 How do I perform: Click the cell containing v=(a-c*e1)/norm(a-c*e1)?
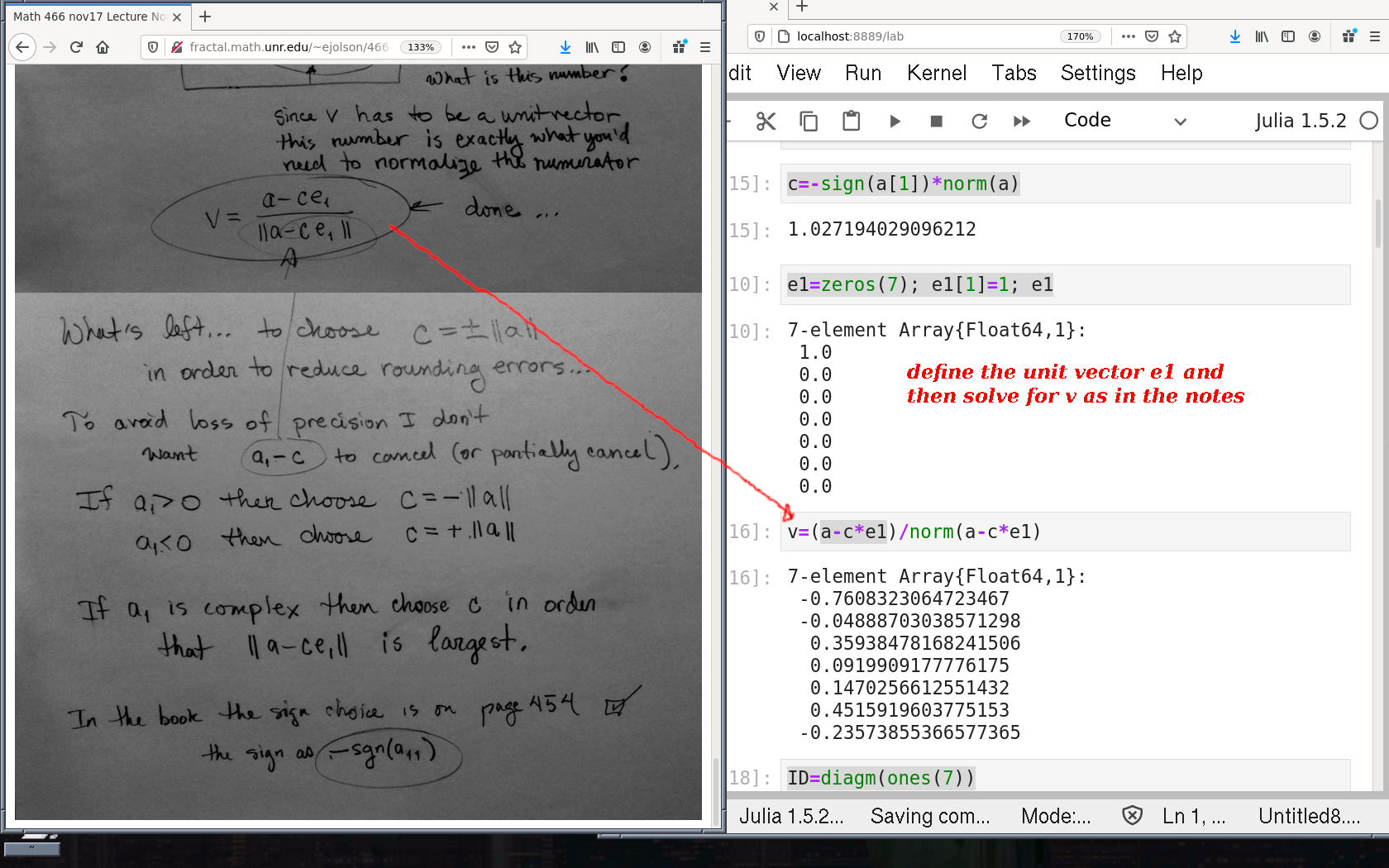pyautogui.click(x=1065, y=532)
